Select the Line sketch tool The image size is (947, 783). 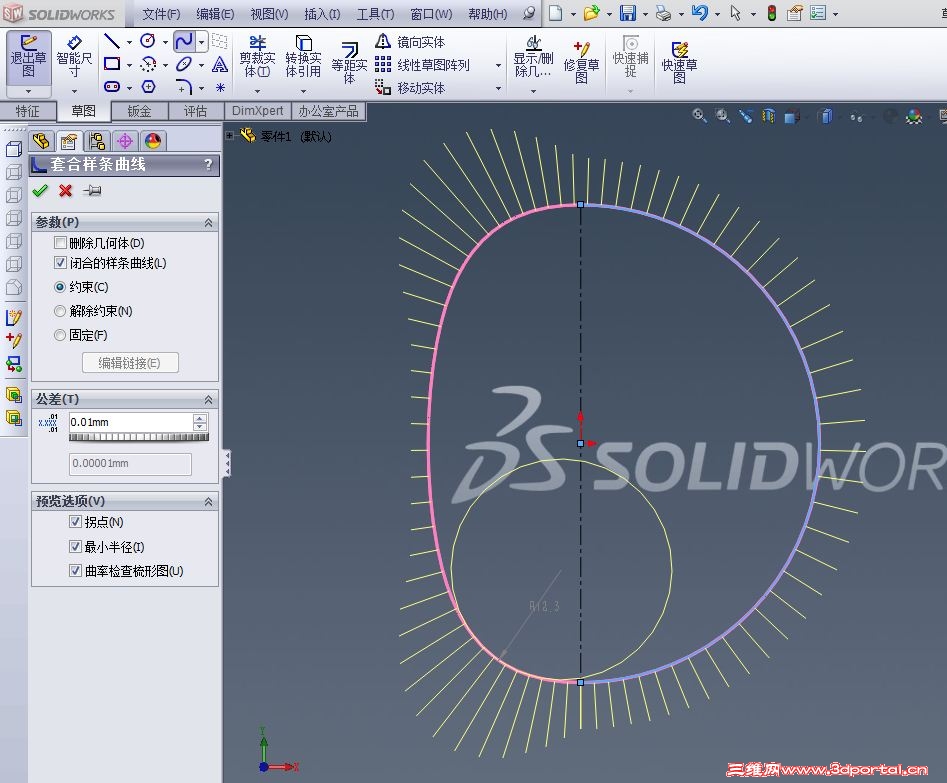[112, 41]
